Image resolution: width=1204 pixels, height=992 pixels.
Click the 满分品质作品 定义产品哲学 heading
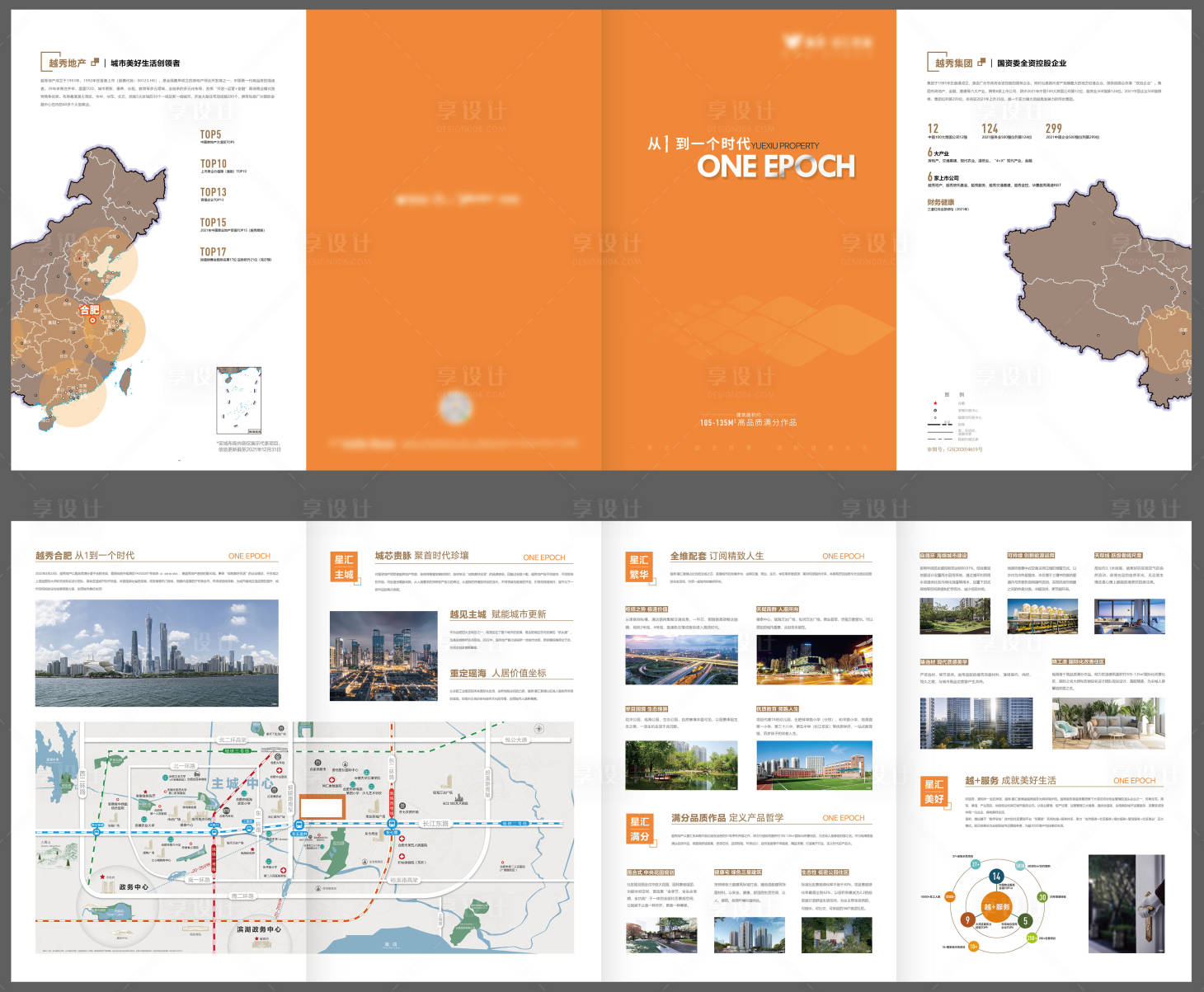click(x=727, y=818)
